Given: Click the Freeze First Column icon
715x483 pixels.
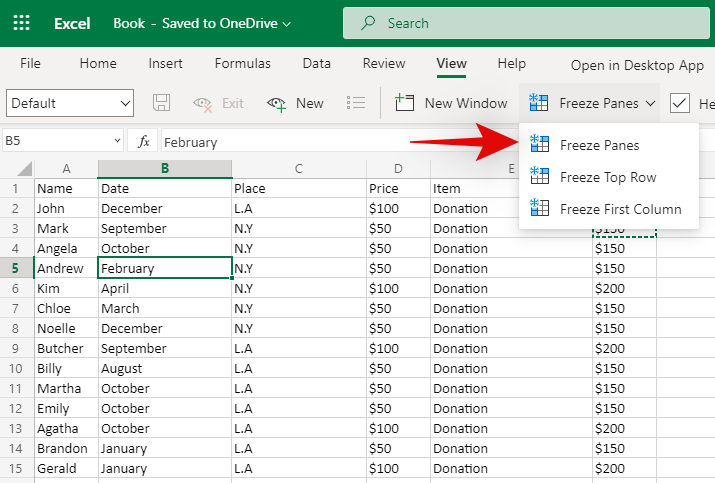Looking at the screenshot, I should click(540, 209).
